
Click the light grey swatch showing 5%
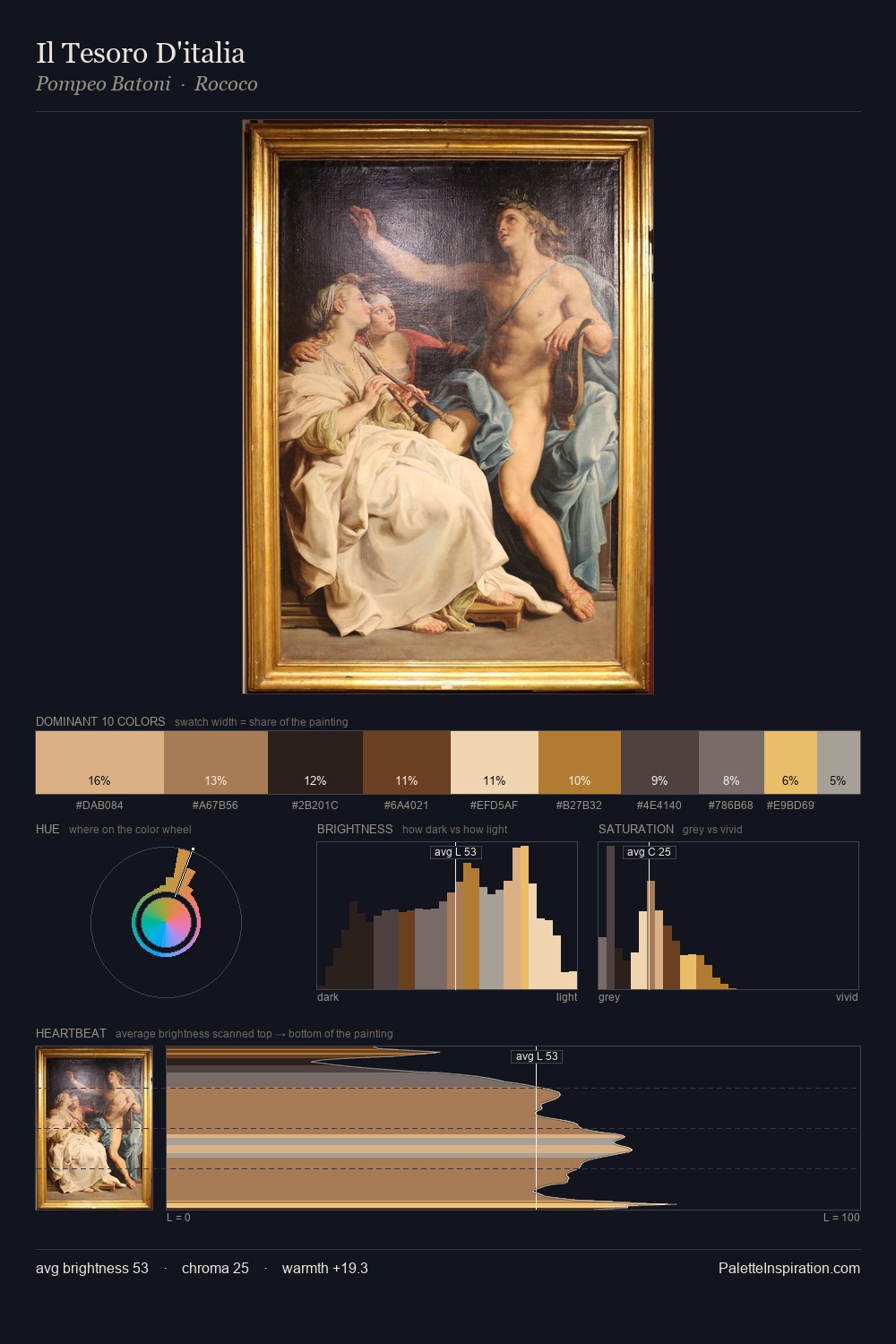tap(839, 762)
